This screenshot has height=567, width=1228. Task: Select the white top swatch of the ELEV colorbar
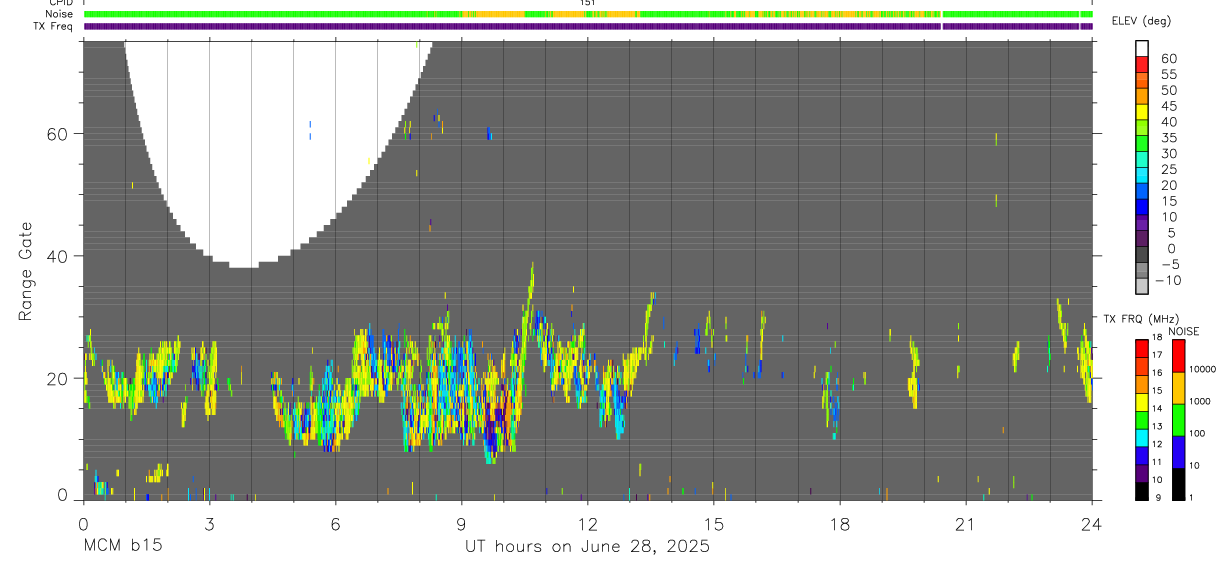[1141, 48]
